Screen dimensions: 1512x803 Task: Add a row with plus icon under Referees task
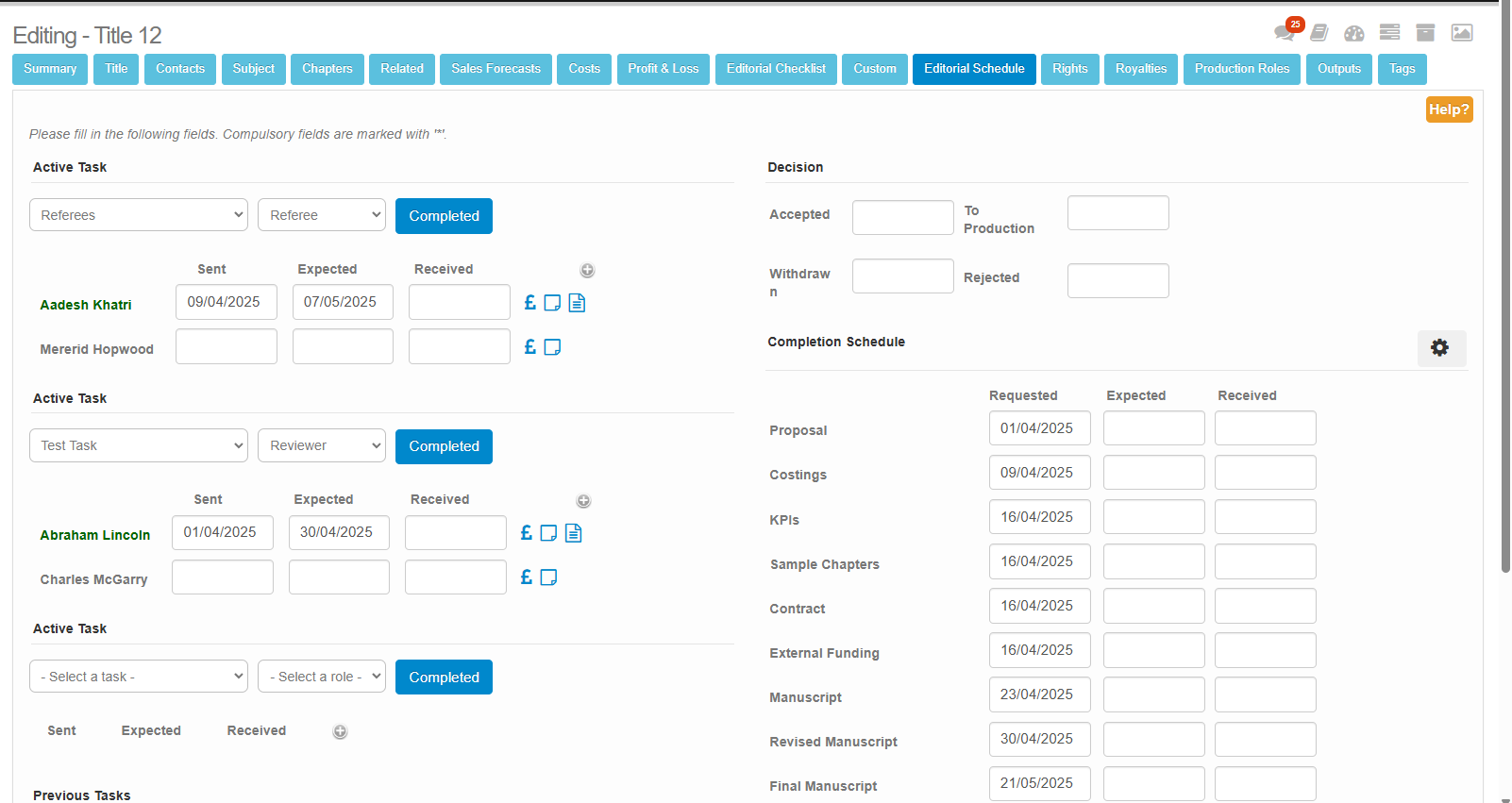(x=587, y=271)
